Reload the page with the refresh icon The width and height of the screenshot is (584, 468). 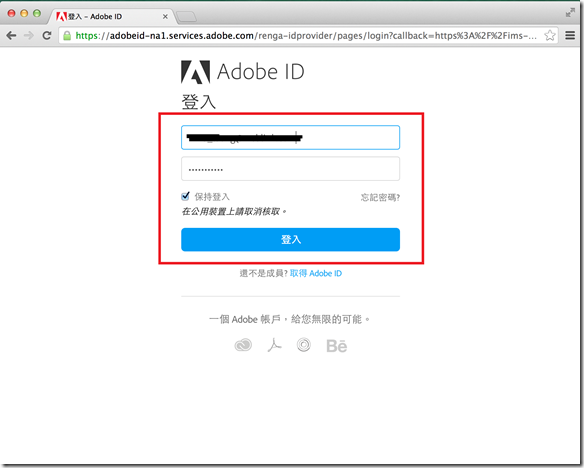[47, 35]
